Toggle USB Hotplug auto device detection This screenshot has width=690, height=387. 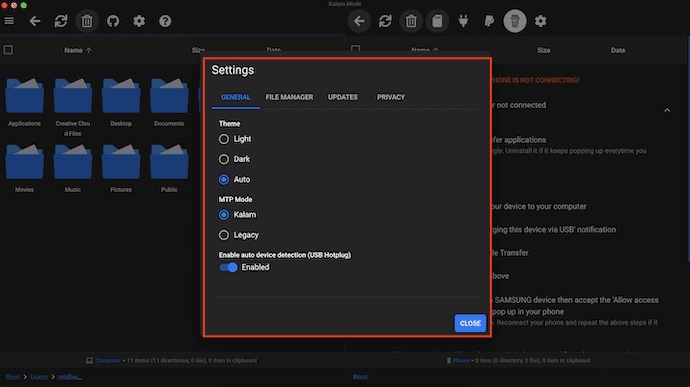[x=228, y=267]
